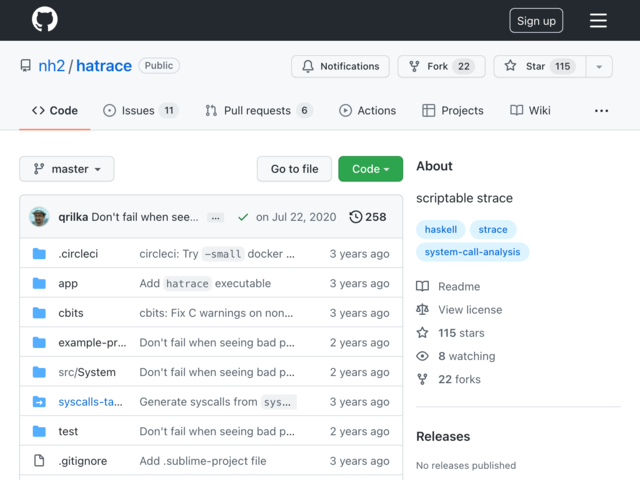Click the Go to file button
Screen dimensions: 640x480
[x=294, y=169]
